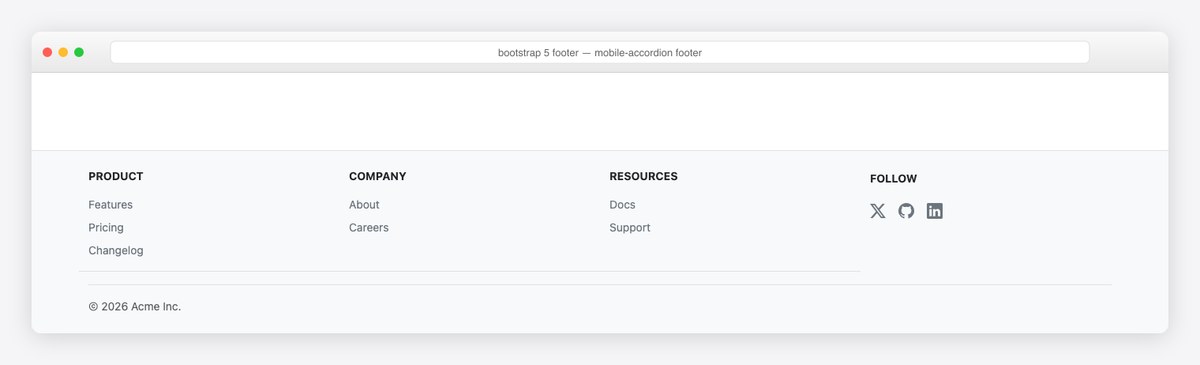This screenshot has height=365, width=1200.
Task: Visit the Changelog link
Action: (x=116, y=251)
